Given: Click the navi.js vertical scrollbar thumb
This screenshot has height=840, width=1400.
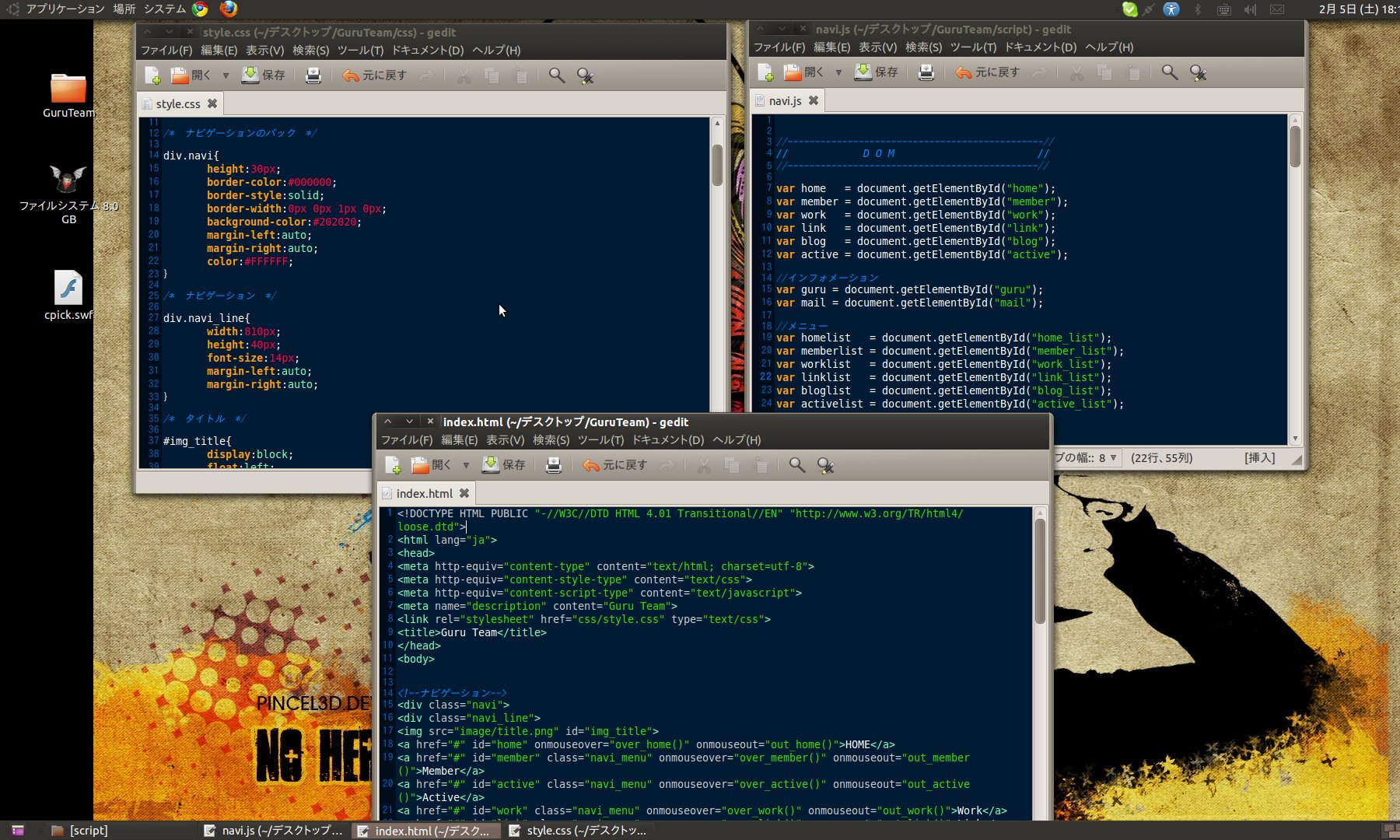Looking at the screenshot, I should pos(1295,146).
